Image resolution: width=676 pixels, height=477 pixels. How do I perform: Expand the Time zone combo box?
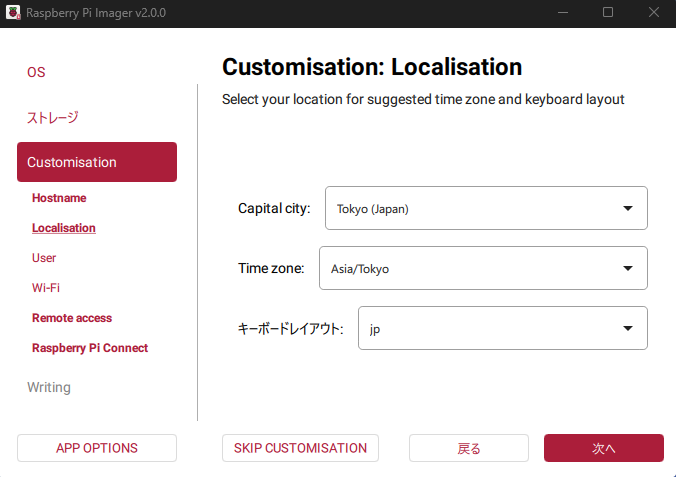482,268
